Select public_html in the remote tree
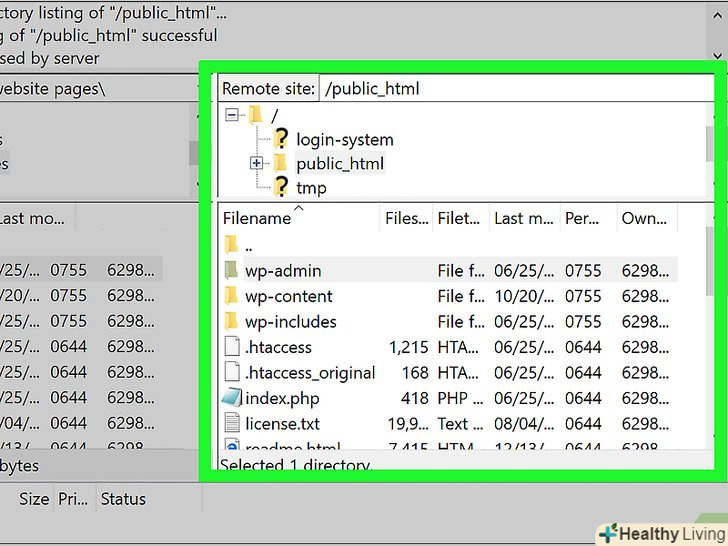This screenshot has height=546, width=728. click(340, 163)
